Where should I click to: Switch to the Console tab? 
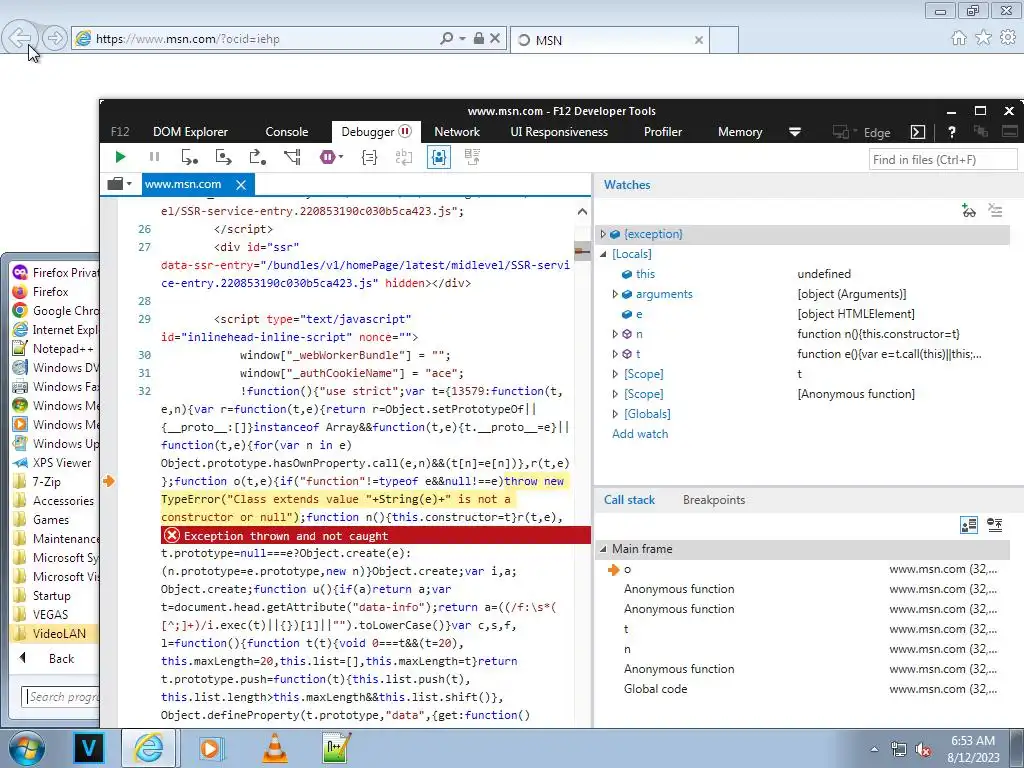coord(287,132)
